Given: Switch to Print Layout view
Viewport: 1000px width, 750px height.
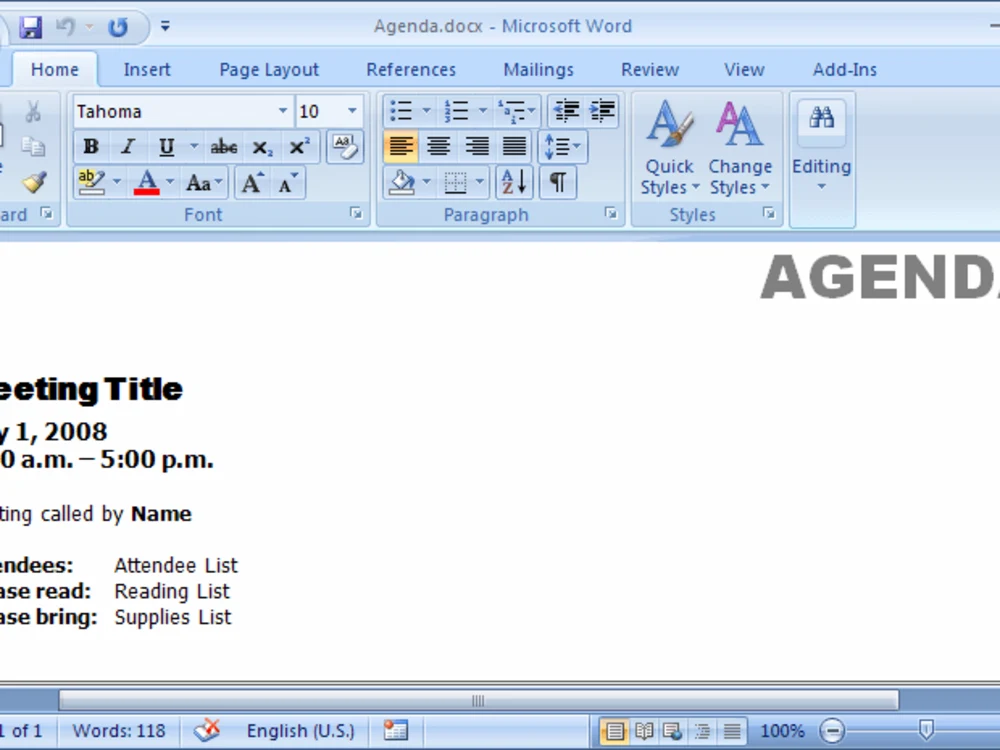Looking at the screenshot, I should (614, 731).
